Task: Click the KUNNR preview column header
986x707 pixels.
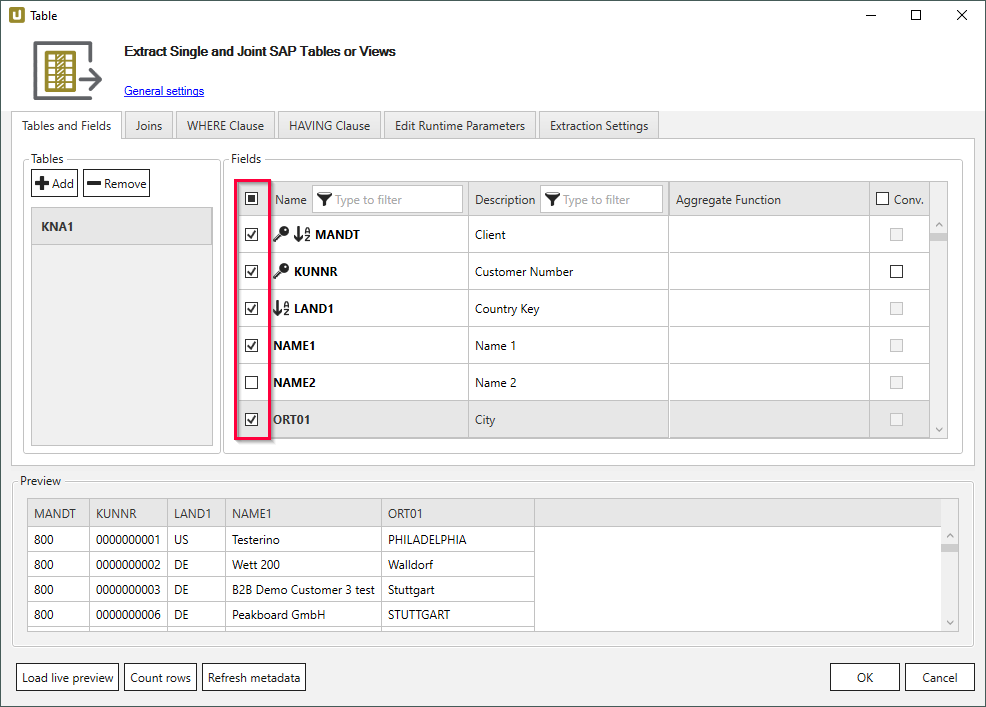Action: [128, 513]
